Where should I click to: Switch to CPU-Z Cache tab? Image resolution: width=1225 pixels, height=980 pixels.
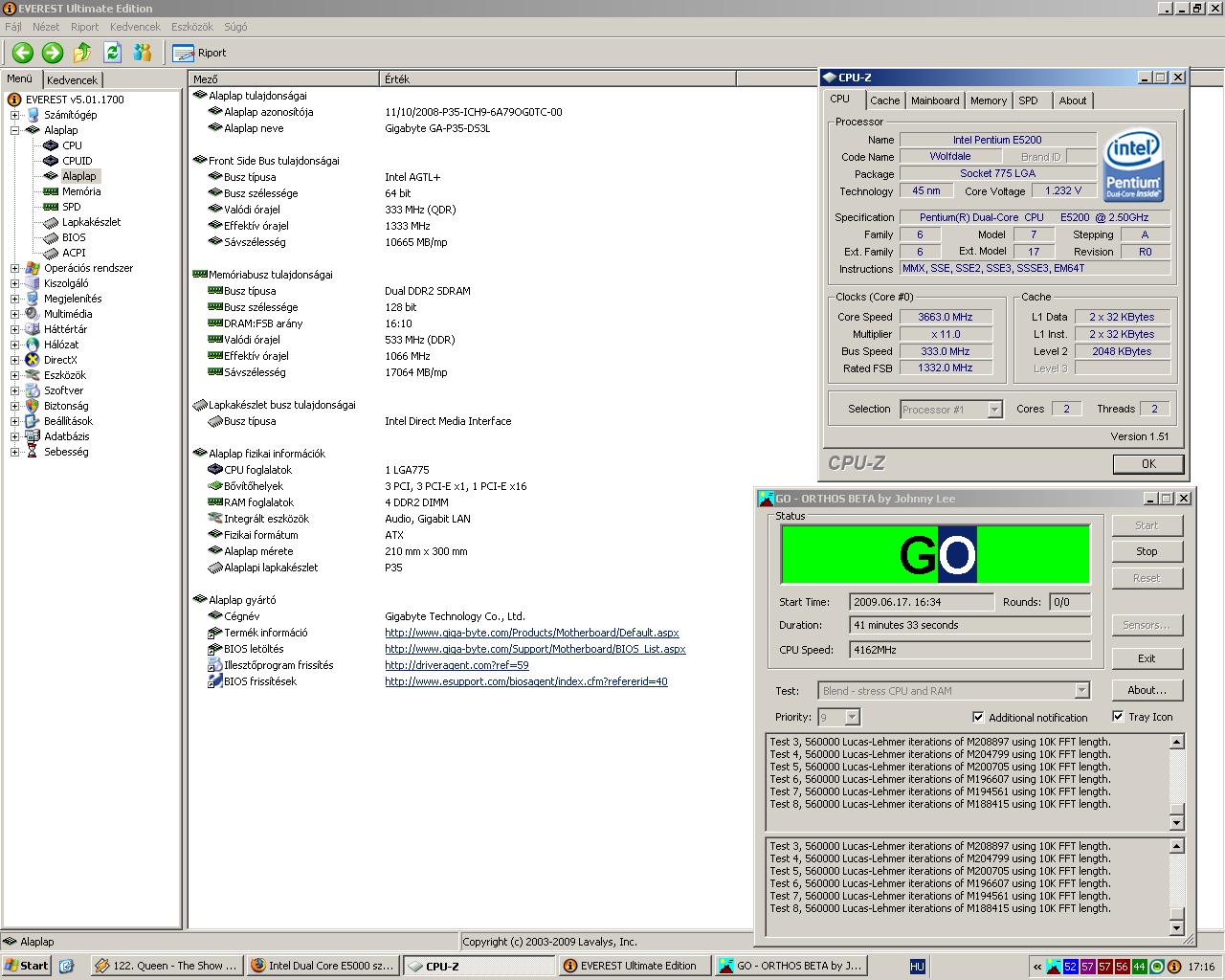(884, 100)
